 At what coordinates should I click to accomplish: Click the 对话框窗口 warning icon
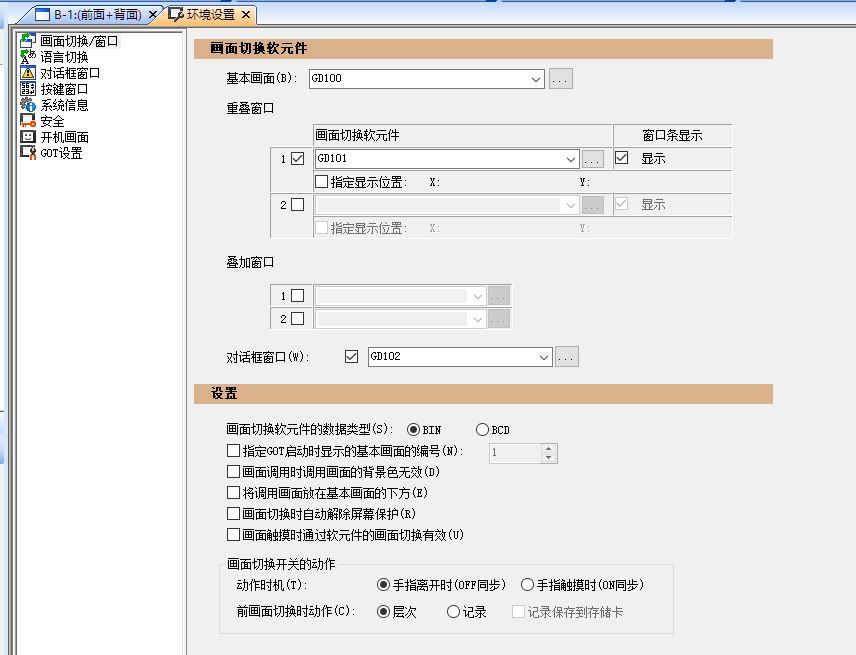click(28, 73)
